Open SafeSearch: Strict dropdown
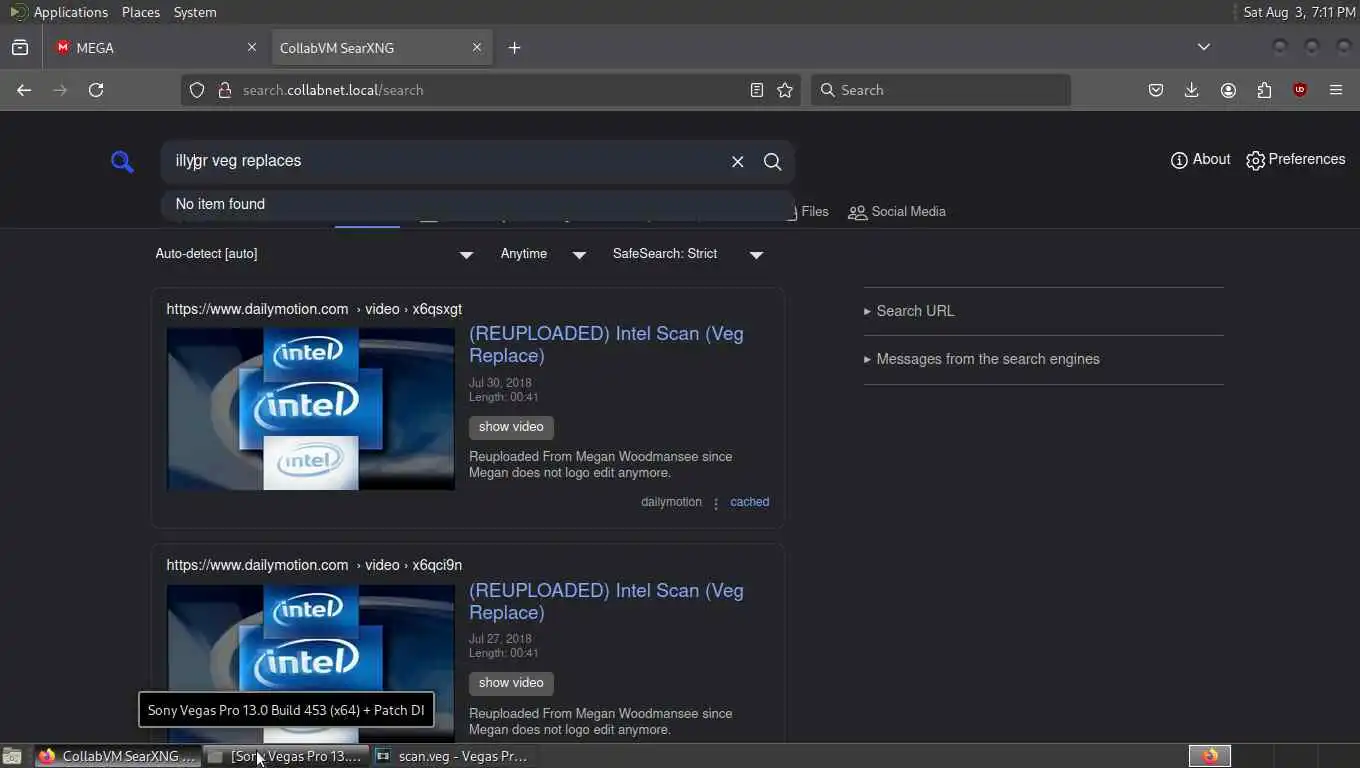This screenshot has height=768, width=1360. 688,254
